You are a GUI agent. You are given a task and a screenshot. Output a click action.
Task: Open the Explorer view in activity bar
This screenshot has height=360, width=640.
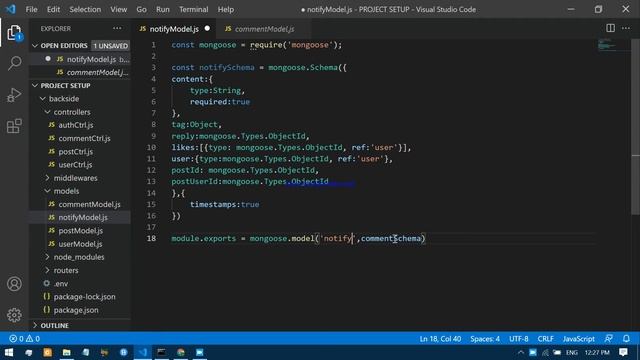[x=14, y=33]
